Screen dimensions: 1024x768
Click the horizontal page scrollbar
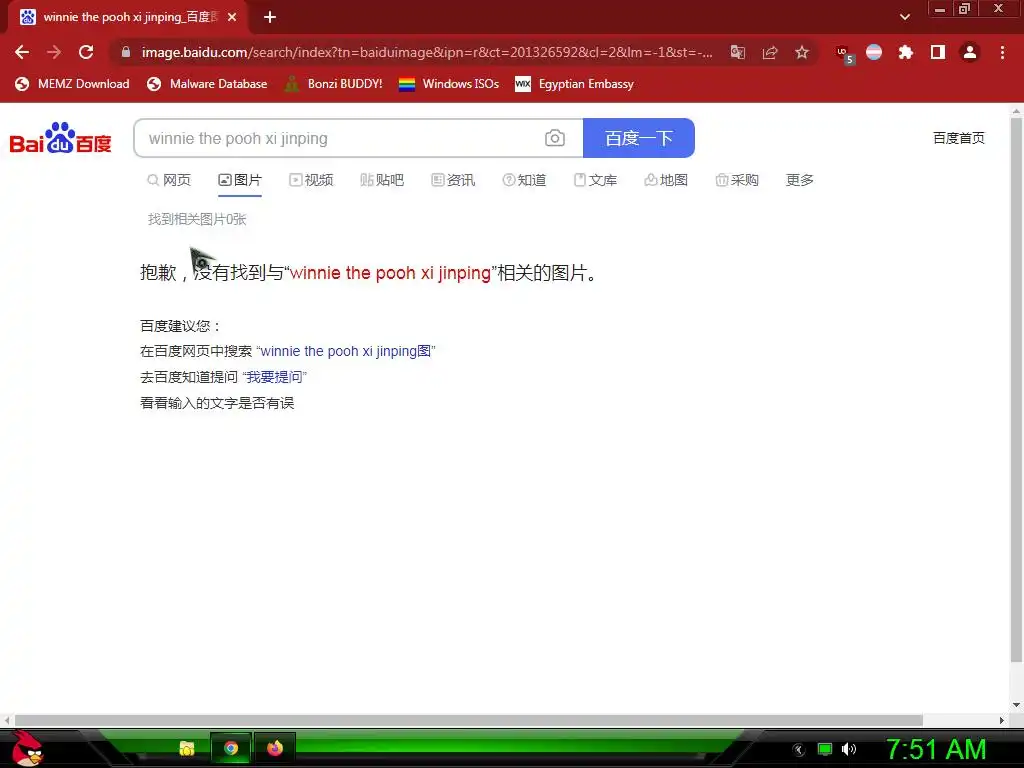click(468, 720)
